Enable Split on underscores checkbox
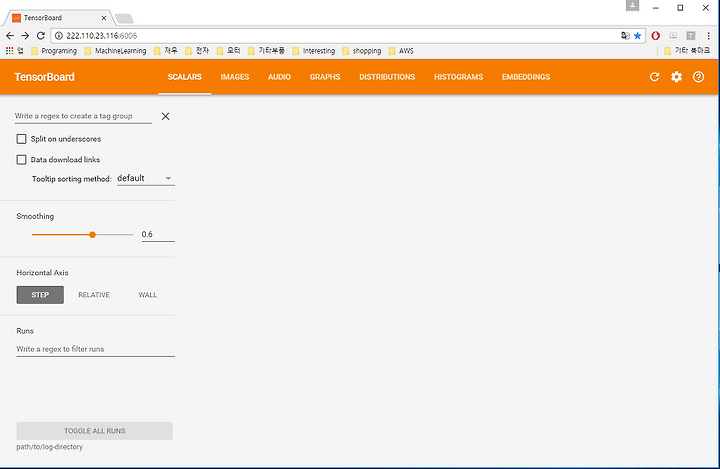Screen dimensions: 720x469 point(21,139)
